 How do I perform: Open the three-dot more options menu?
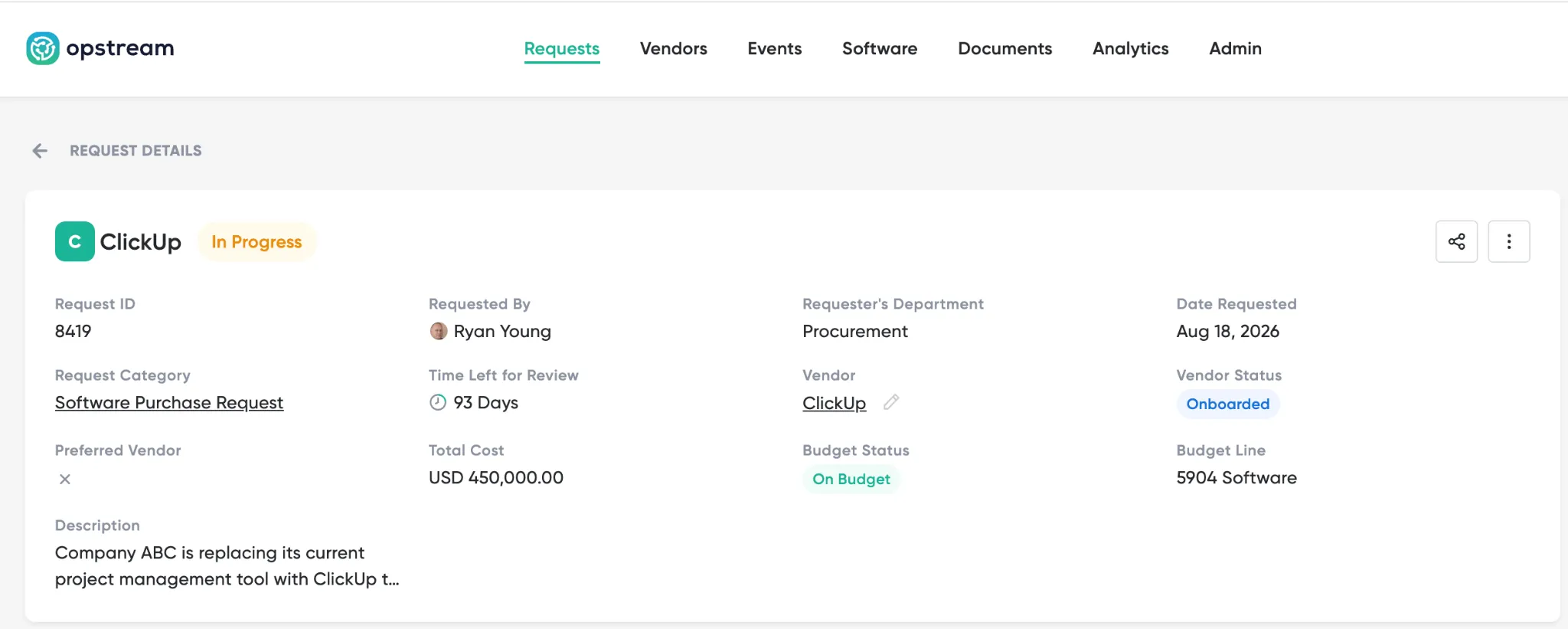(1509, 241)
